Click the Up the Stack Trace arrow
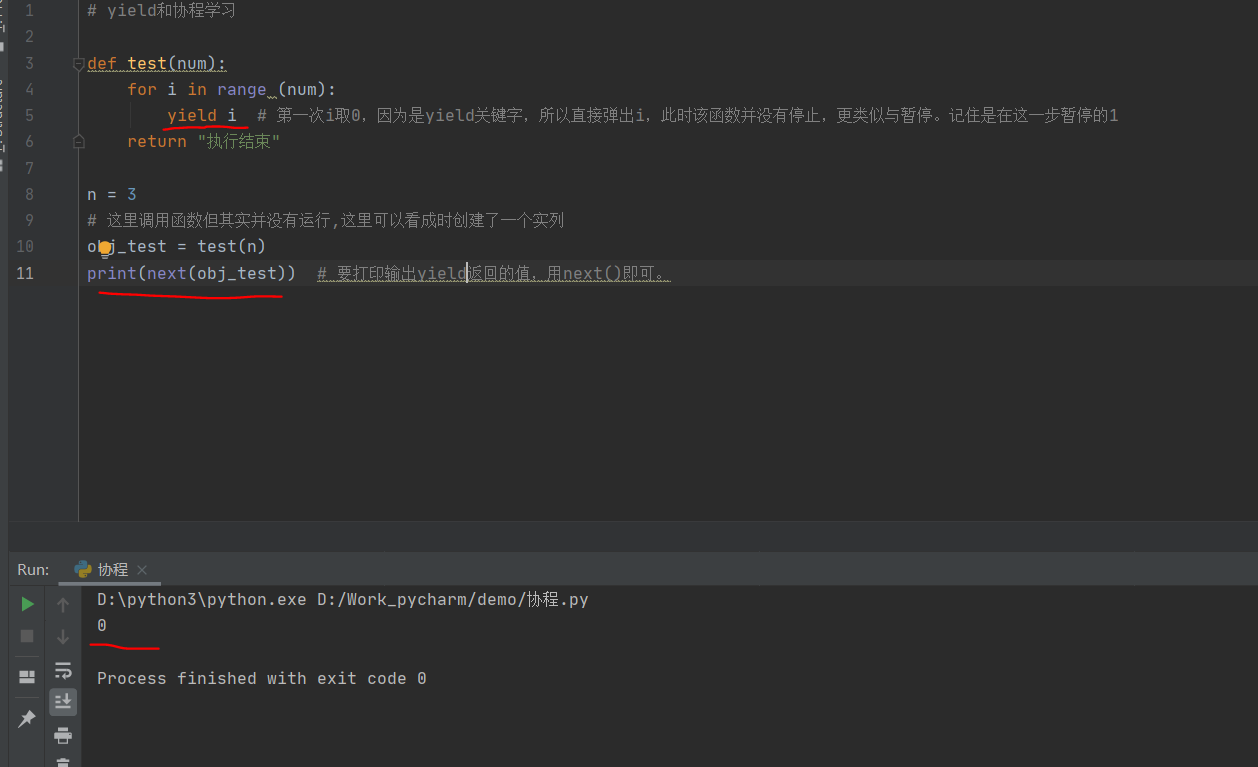Image resolution: width=1258 pixels, height=767 pixels. 63,604
